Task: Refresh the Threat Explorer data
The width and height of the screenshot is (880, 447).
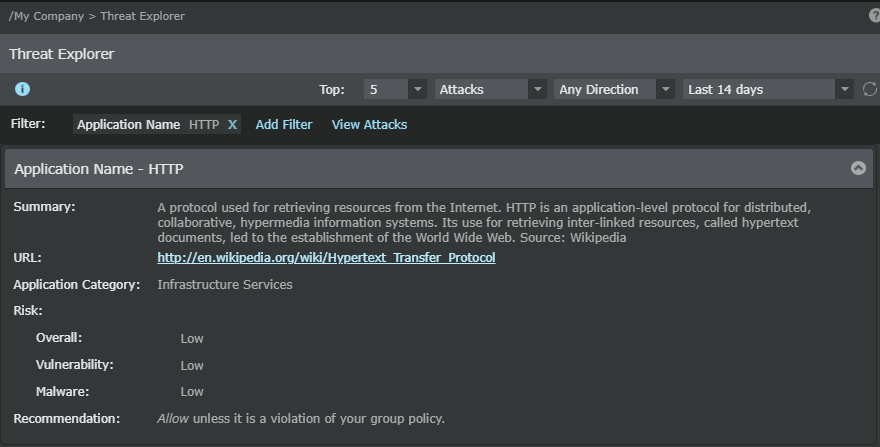Action: [x=869, y=89]
